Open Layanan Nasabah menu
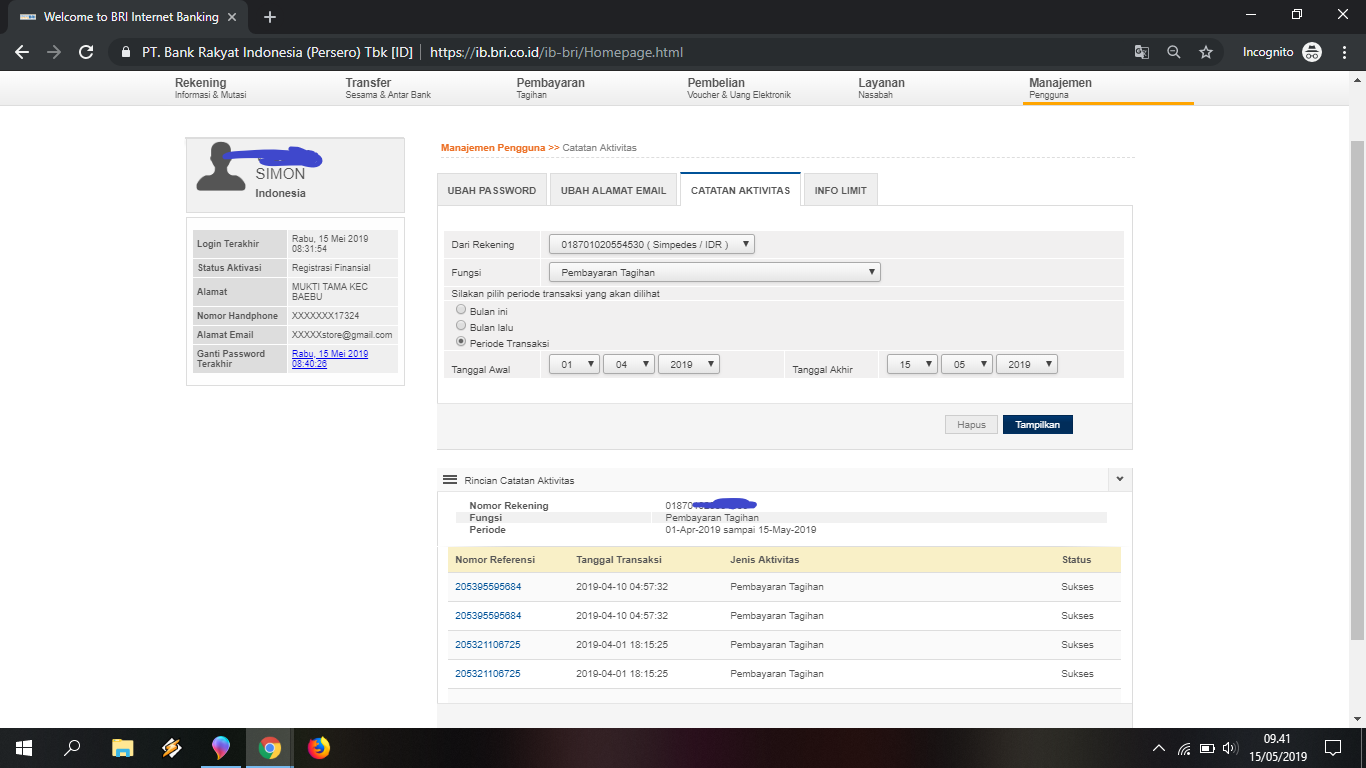Image resolution: width=1366 pixels, height=768 pixels. pos(881,88)
